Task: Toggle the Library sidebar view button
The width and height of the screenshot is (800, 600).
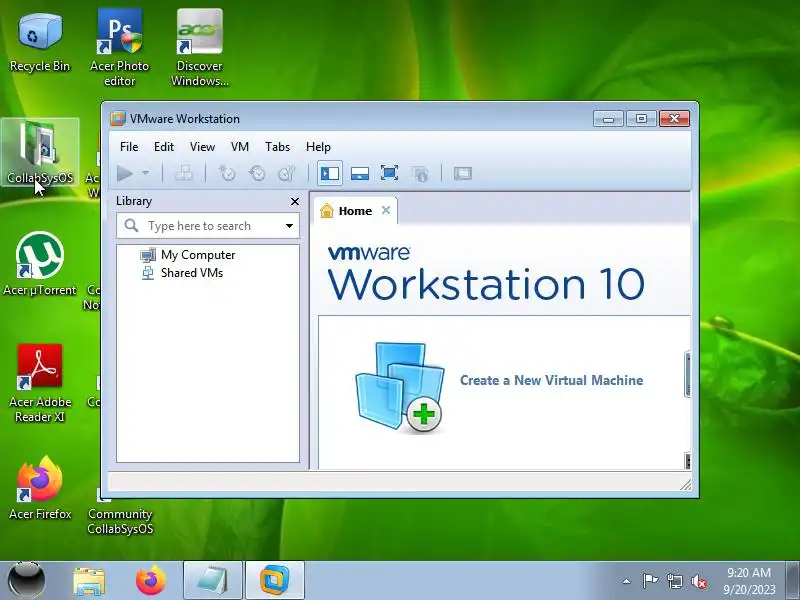Action: [x=330, y=173]
